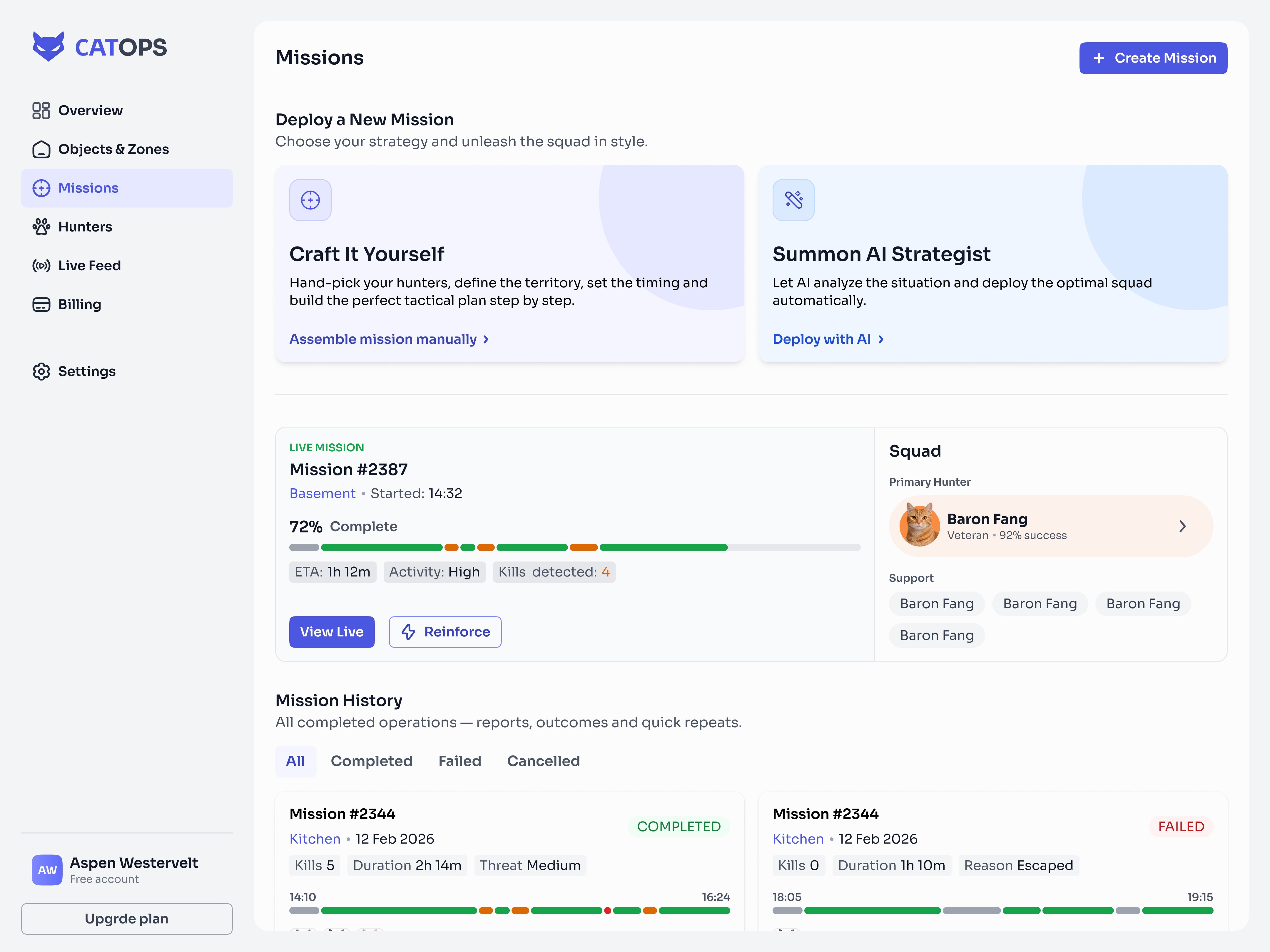This screenshot has height=952, width=1270.
Task: Click the magic wand icon on AI Strategist
Action: (x=793, y=200)
